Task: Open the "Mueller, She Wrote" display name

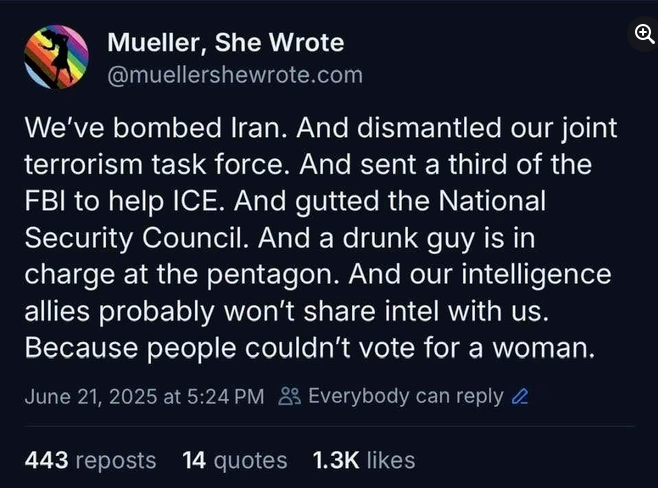Action: [x=225, y=43]
